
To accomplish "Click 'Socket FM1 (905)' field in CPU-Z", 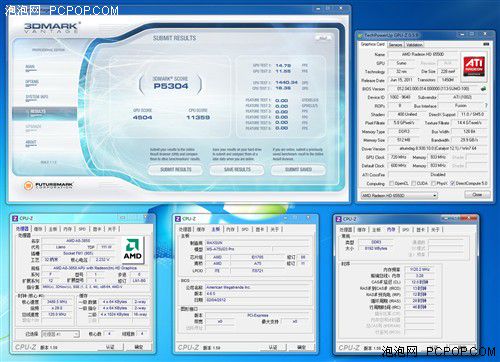I will click(78, 253).
